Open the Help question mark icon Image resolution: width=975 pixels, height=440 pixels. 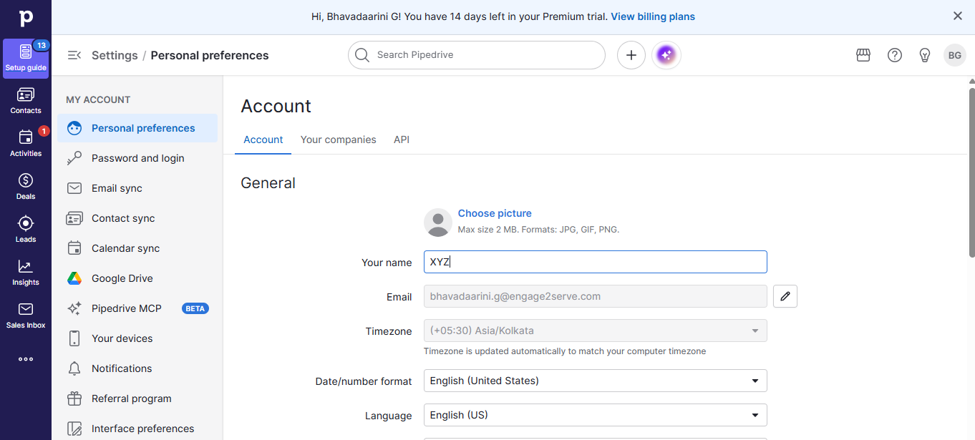(894, 55)
